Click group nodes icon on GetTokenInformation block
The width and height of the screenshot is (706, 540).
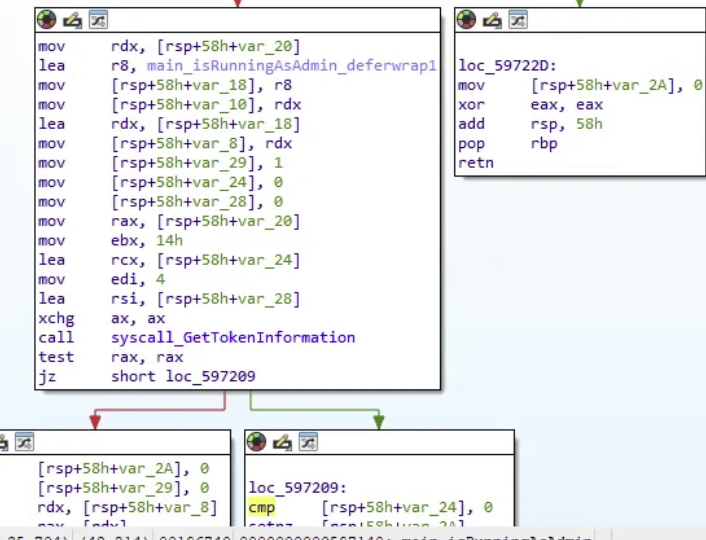point(96,19)
